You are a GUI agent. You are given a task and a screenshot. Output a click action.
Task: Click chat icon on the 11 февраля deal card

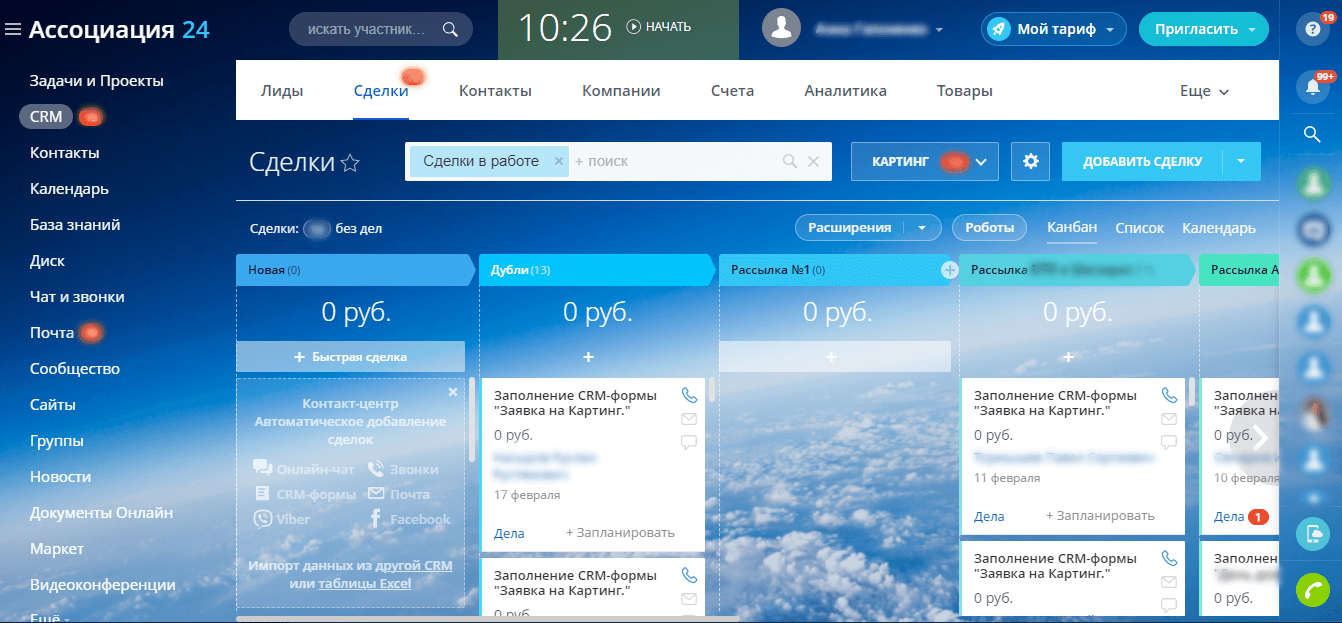click(x=1169, y=442)
